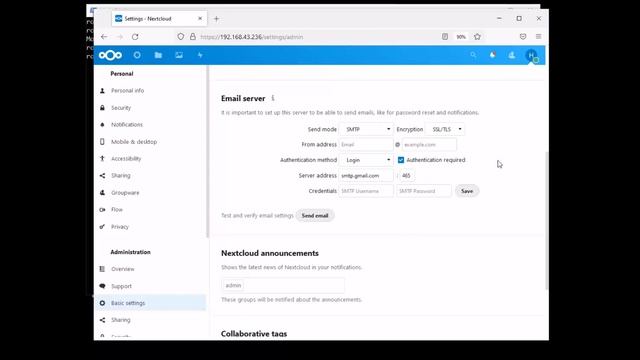Select the Settings - Nextcloud browser tab

pyautogui.click(x=159, y=19)
